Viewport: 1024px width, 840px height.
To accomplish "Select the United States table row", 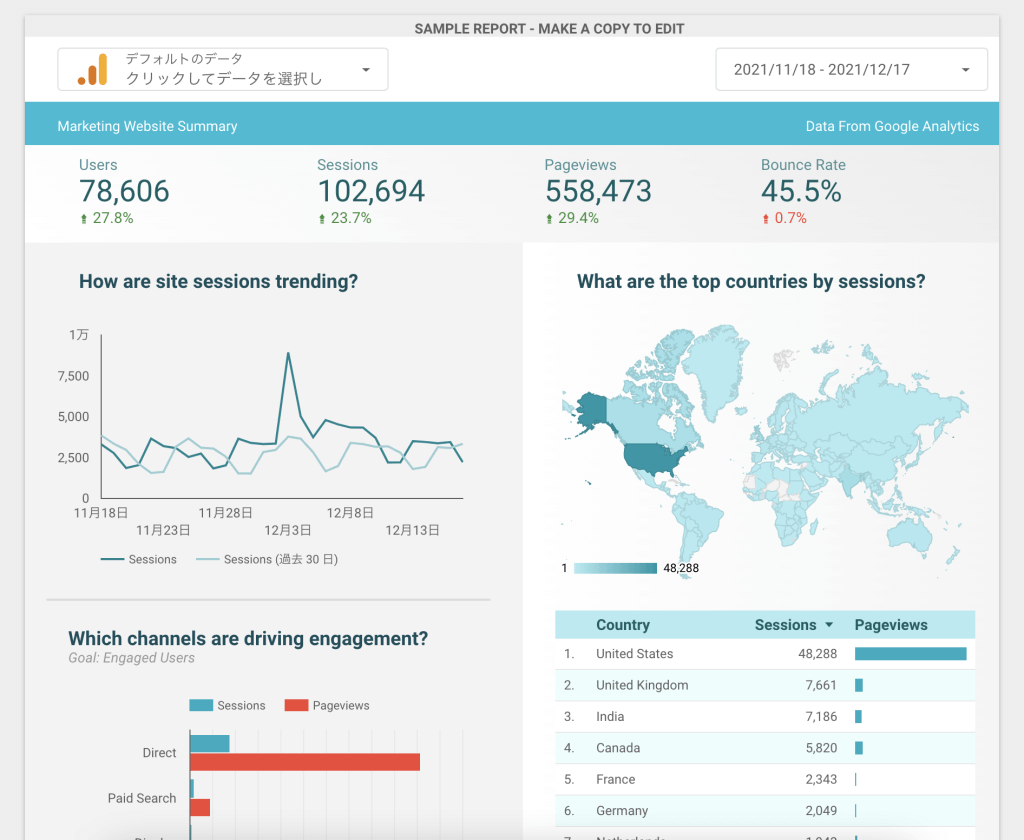I will pos(765,654).
